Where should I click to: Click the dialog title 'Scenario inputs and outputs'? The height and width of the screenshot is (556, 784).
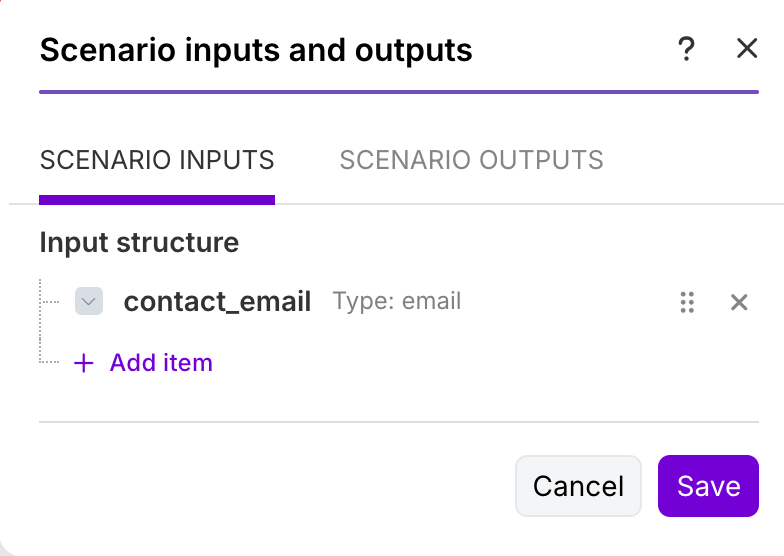coord(256,50)
